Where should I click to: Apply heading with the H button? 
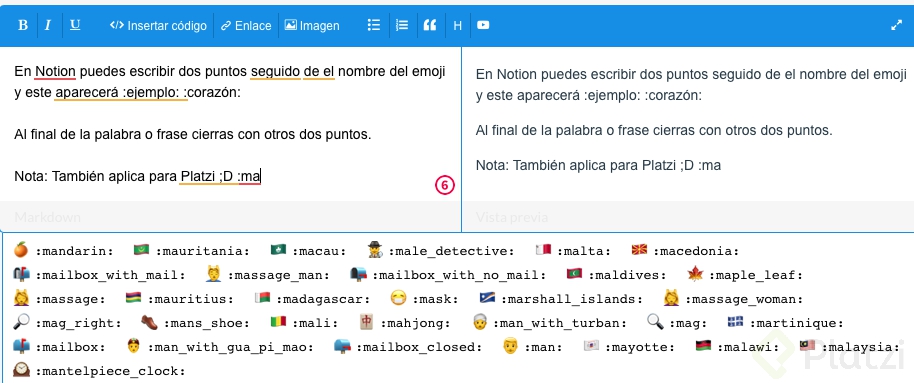[458, 26]
